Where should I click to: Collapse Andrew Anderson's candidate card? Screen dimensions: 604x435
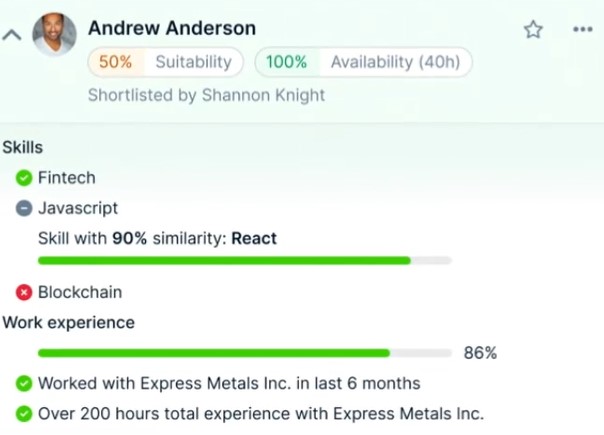point(12,36)
